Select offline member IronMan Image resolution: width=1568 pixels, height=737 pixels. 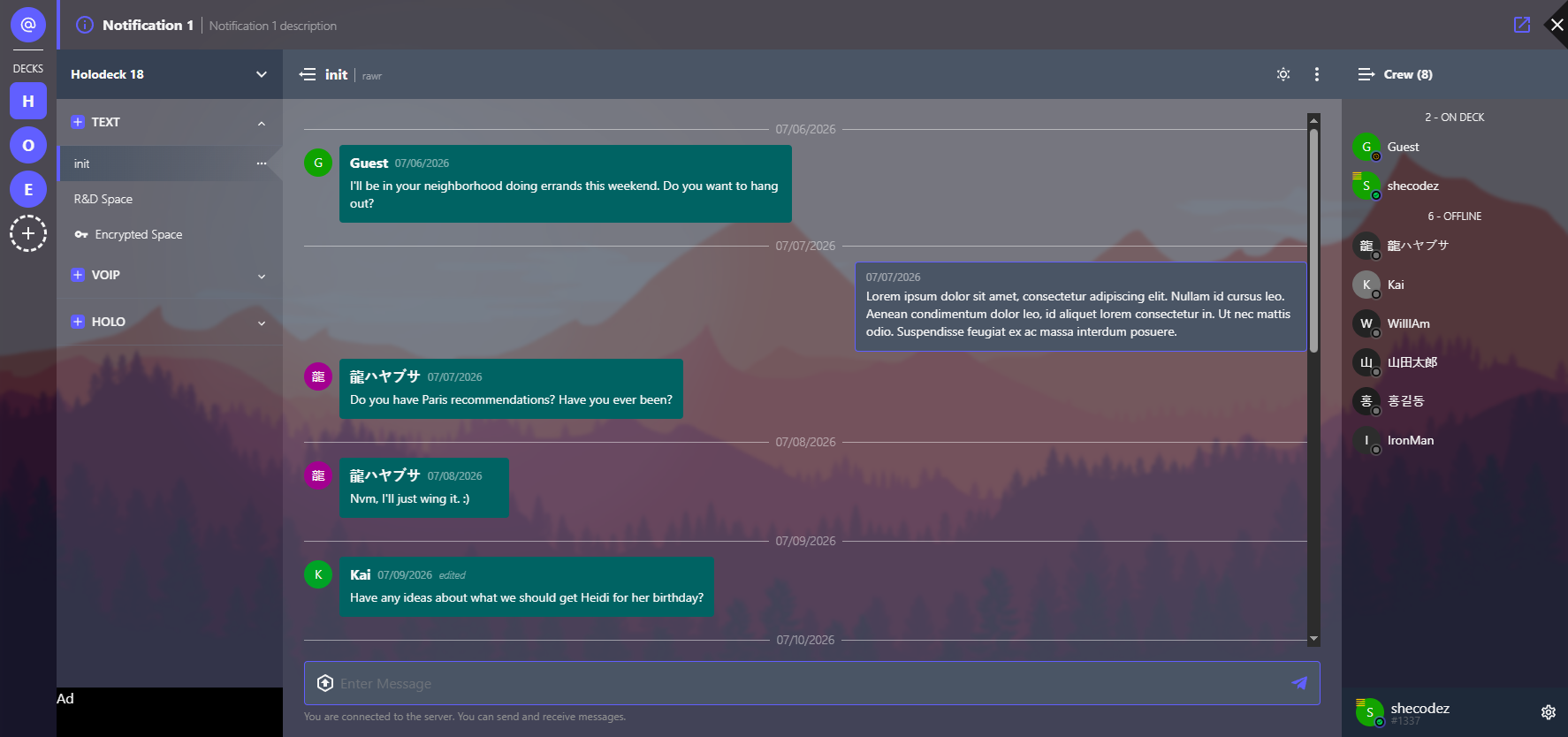click(1455, 440)
